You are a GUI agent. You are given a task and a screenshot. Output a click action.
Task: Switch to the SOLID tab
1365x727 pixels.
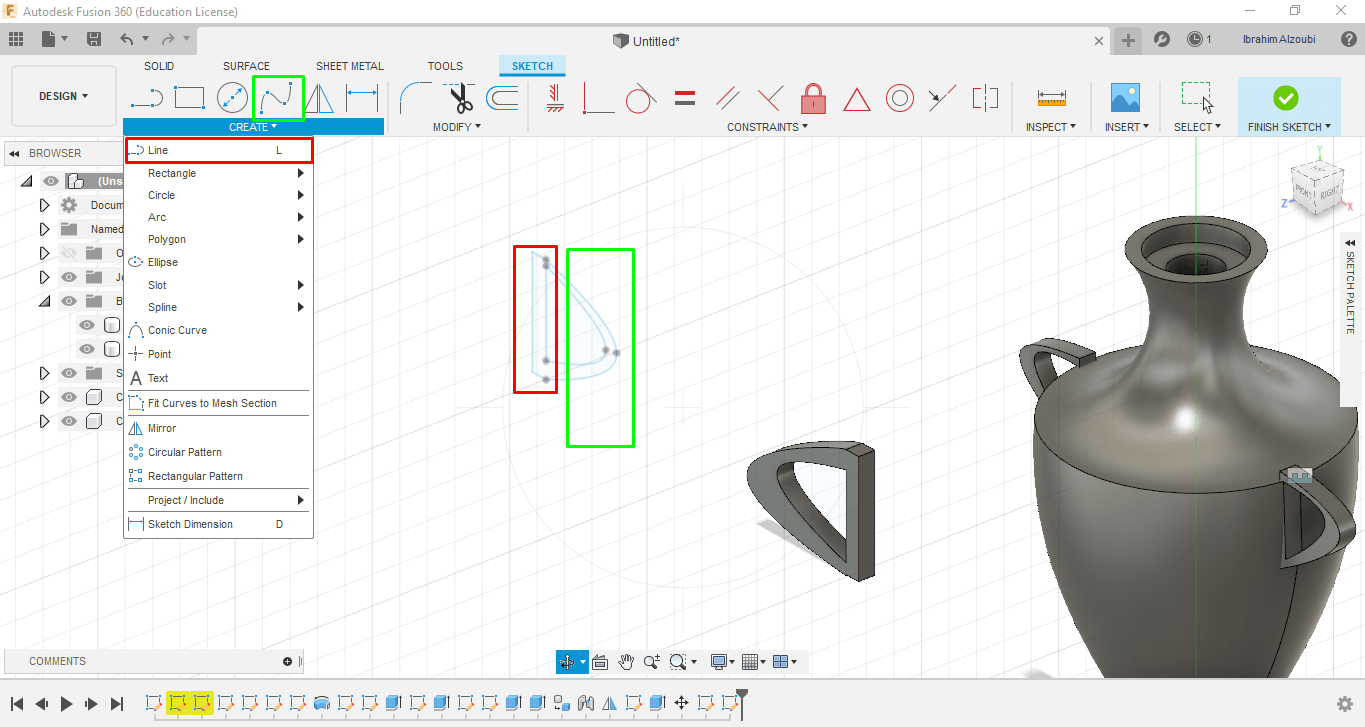click(159, 66)
